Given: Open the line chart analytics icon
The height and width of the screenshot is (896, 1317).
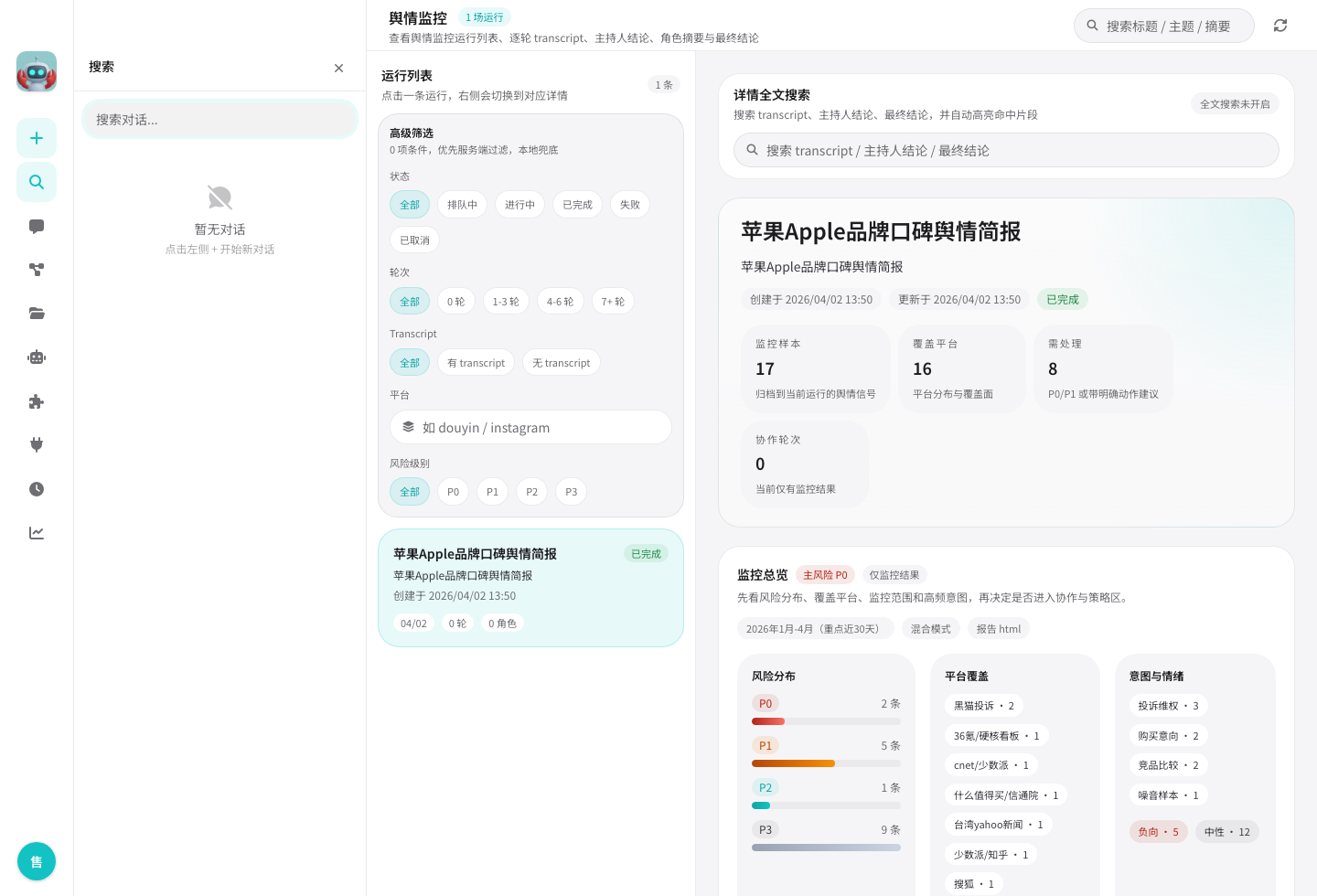Looking at the screenshot, I should tap(37, 533).
